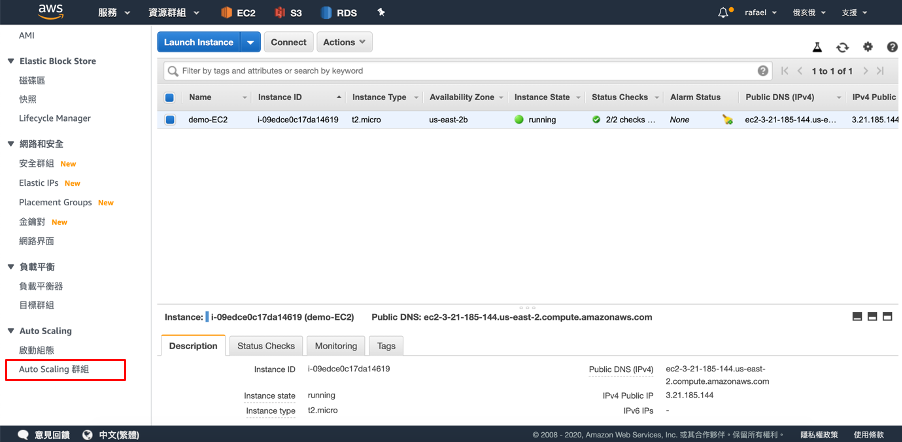Refresh the instances list
Viewport: 902px width, 442px height.
point(842,47)
